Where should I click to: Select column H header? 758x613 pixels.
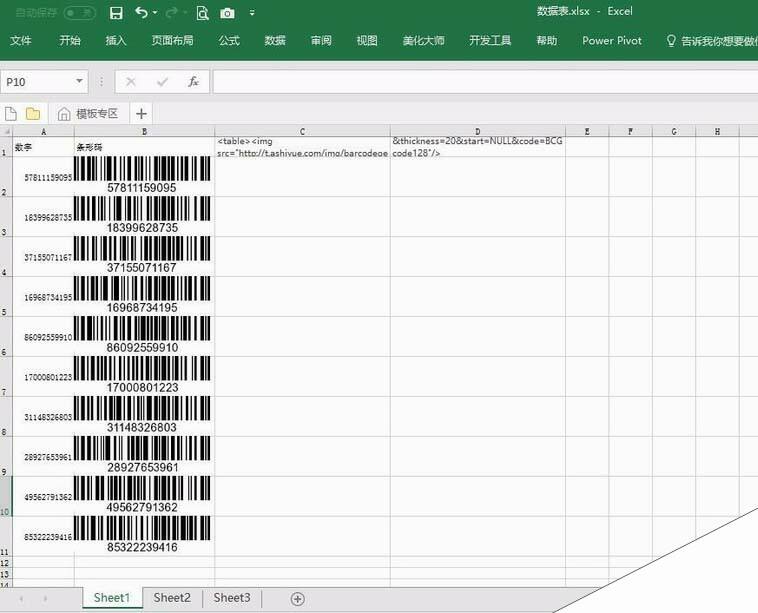point(717,131)
